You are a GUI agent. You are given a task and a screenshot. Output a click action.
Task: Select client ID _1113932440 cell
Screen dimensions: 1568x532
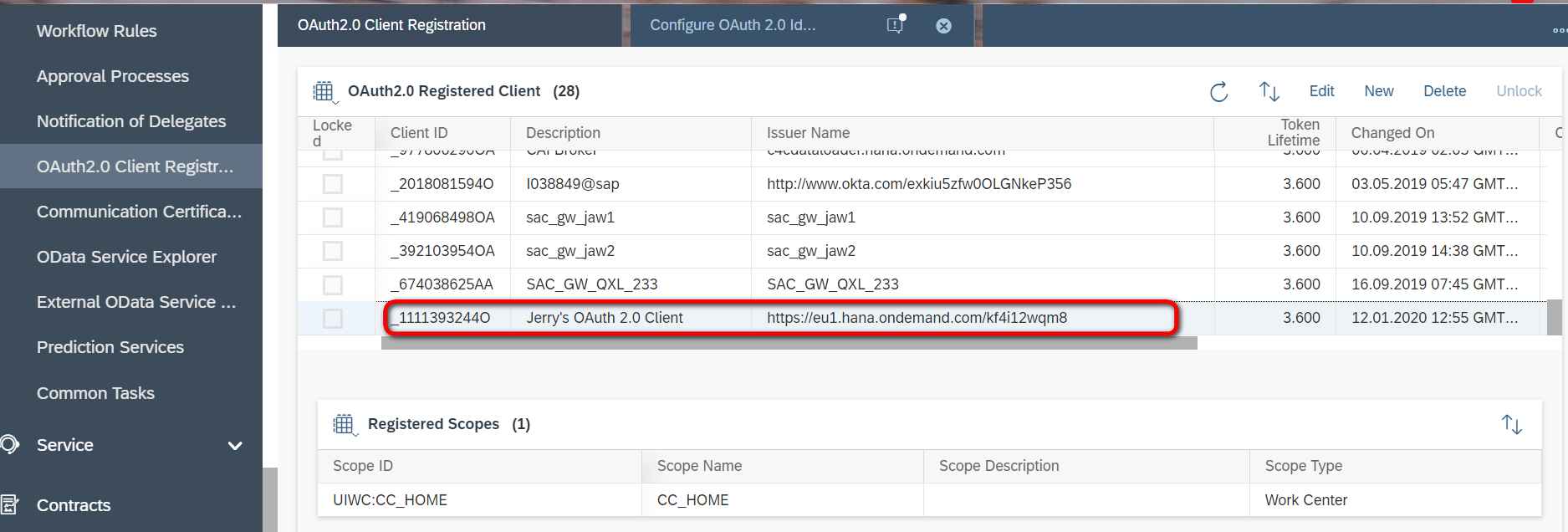(x=442, y=319)
